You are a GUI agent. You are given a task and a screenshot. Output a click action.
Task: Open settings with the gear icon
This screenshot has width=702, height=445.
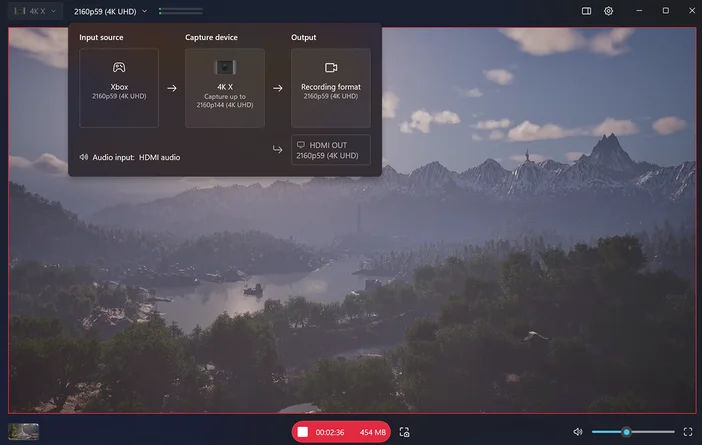(608, 11)
